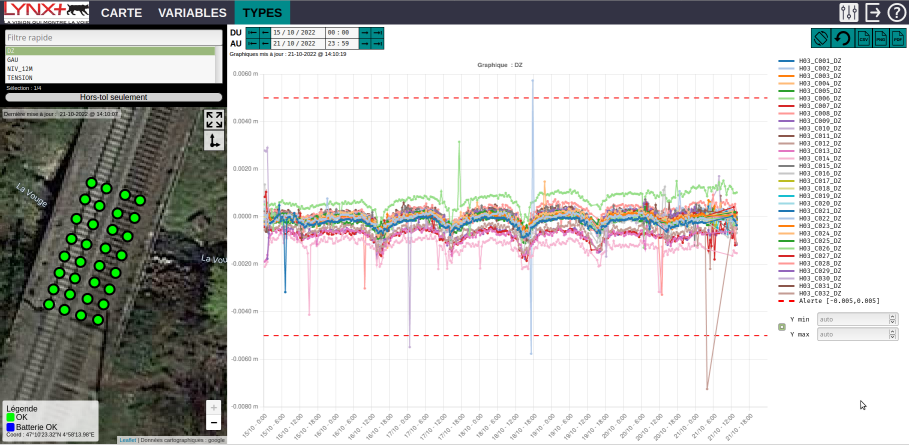
Task: Switch to the VARIABLES tab
Action: [x=192, y=13]
